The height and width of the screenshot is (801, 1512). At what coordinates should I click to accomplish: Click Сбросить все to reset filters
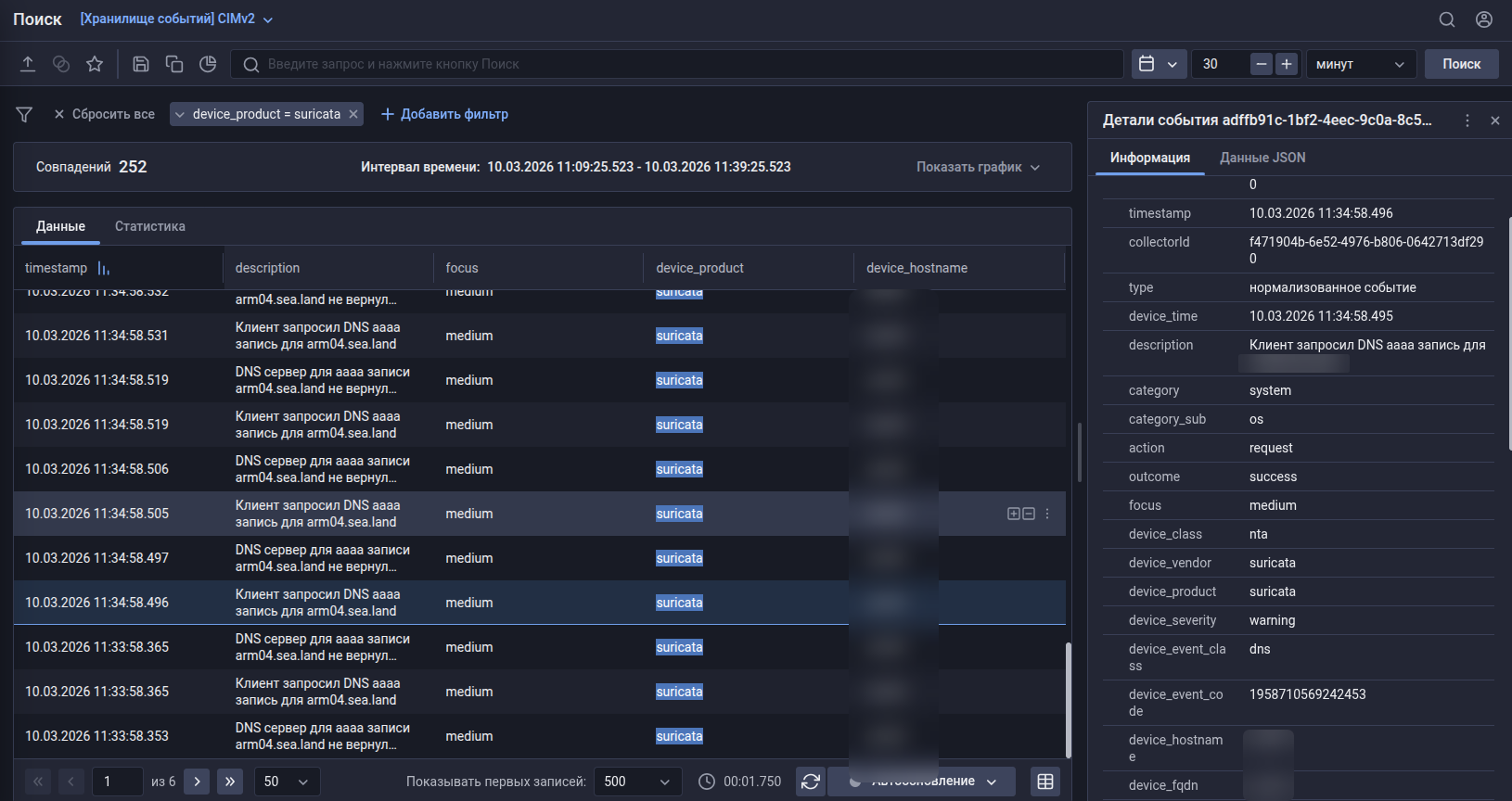104,114
